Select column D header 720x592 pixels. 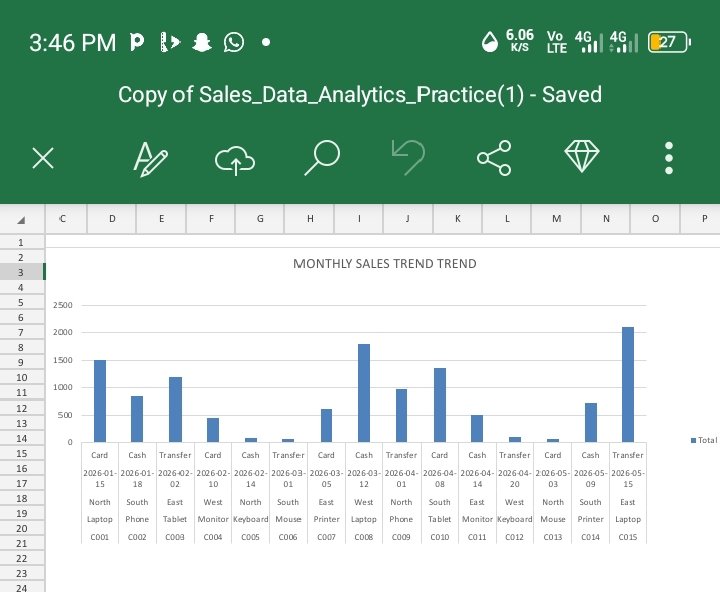pyautogui.click(x=112, y=219)
